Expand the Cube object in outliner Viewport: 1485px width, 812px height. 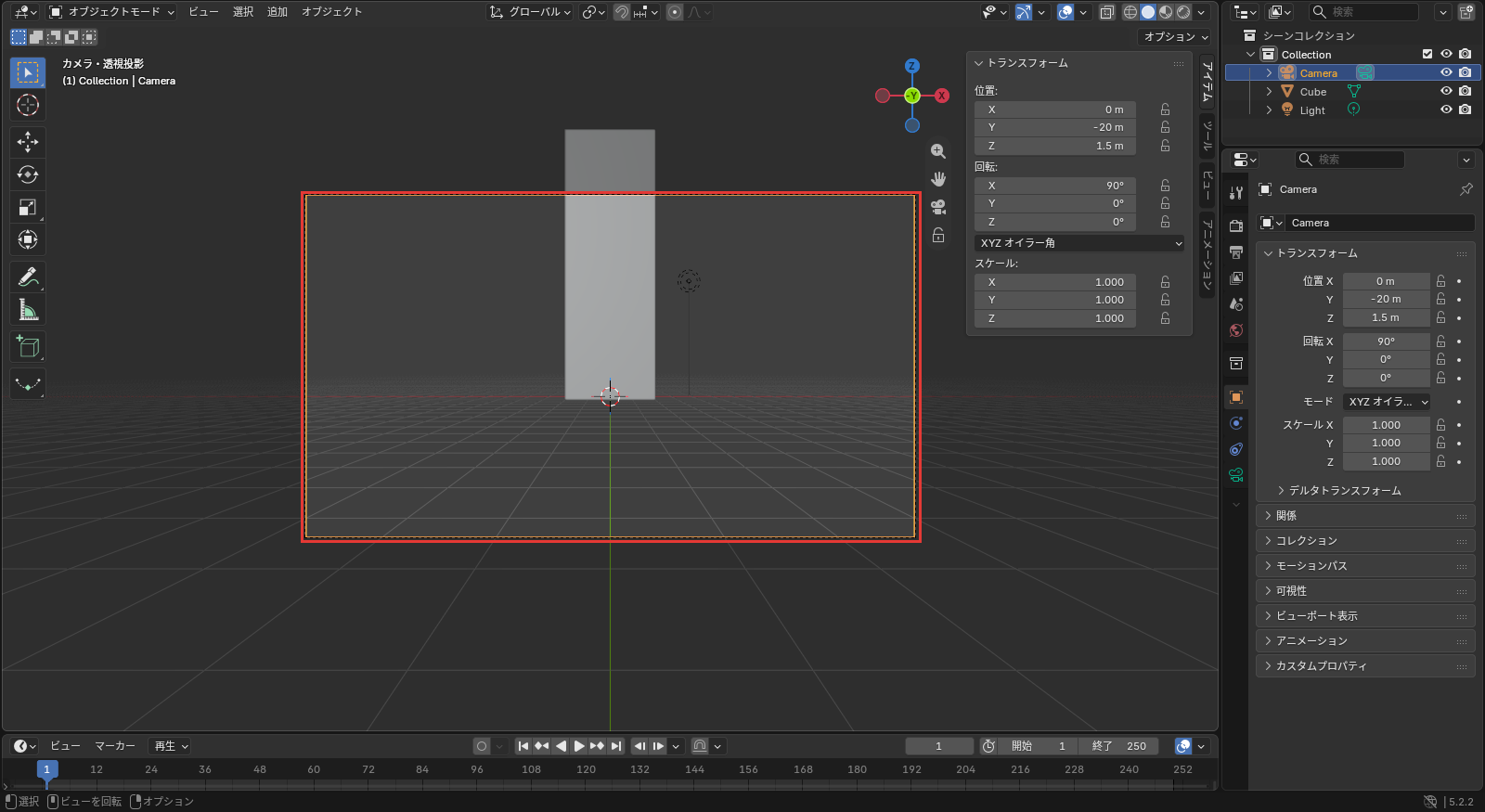coord(1269,92)
